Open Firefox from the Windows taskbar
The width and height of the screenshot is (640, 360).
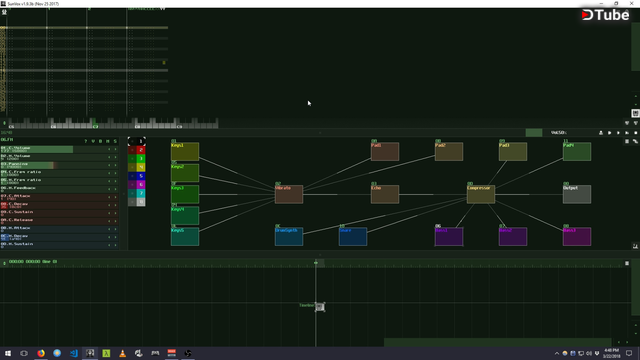point(41,353)
